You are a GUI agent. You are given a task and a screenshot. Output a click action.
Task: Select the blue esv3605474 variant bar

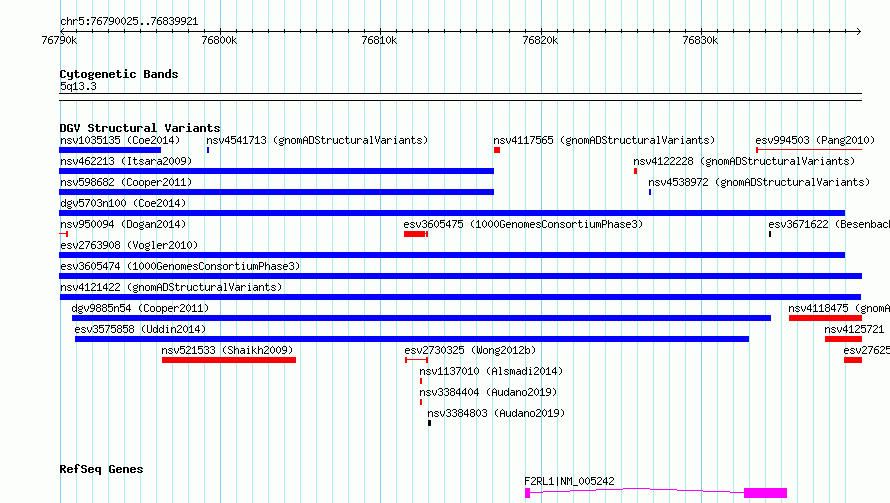460,276
